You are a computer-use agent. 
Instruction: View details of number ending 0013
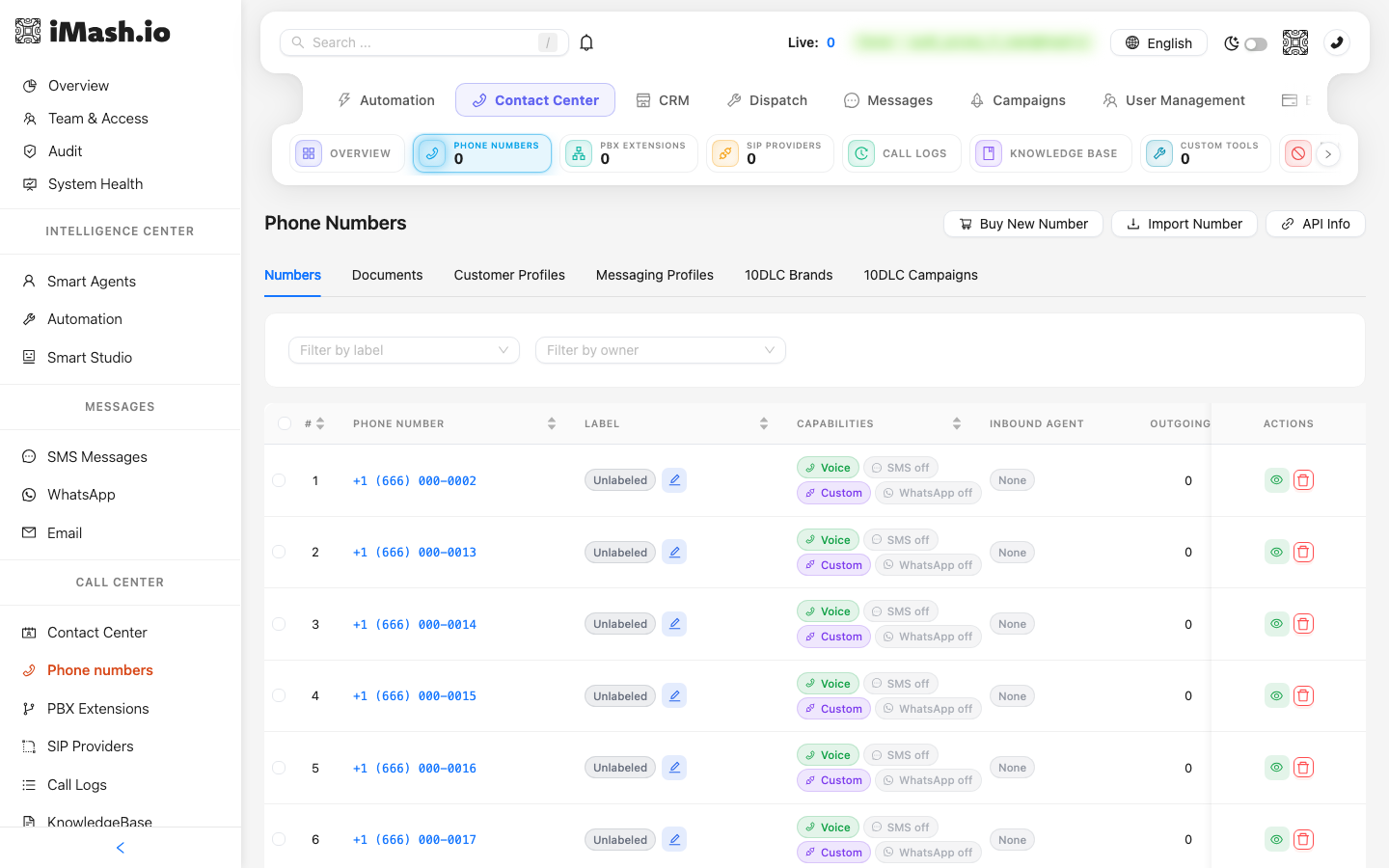1276,553
